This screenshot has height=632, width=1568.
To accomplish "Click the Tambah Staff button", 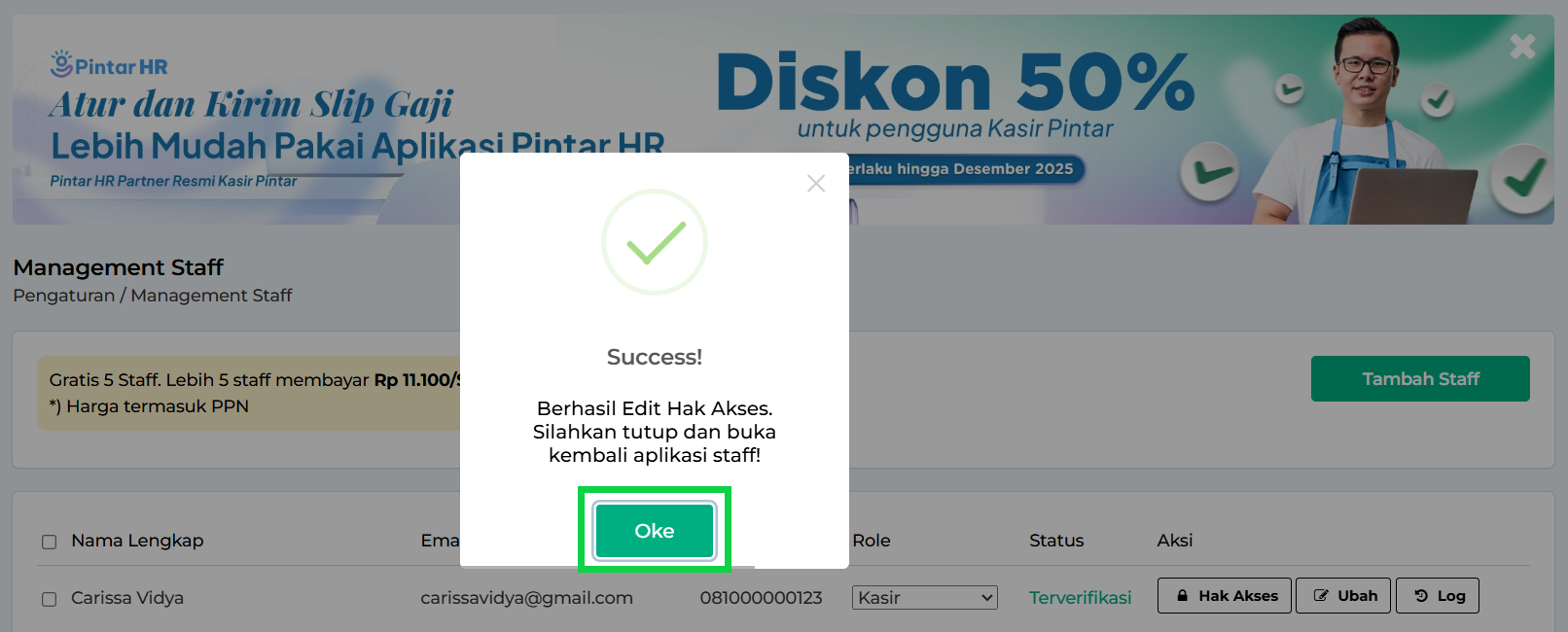I will pyautogui.click(x=1420, y=378).
